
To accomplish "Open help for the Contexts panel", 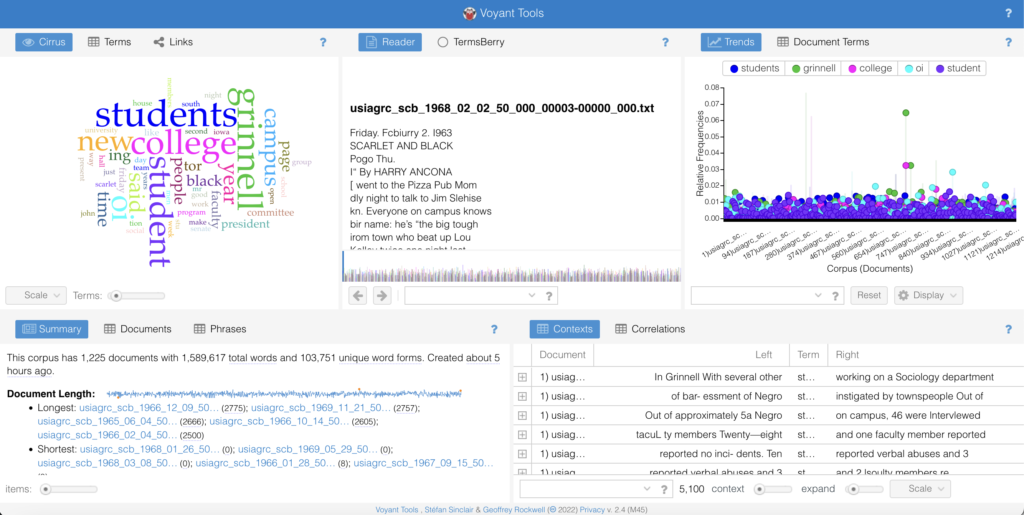I will pyautogui.click(x=1008, y=330).
